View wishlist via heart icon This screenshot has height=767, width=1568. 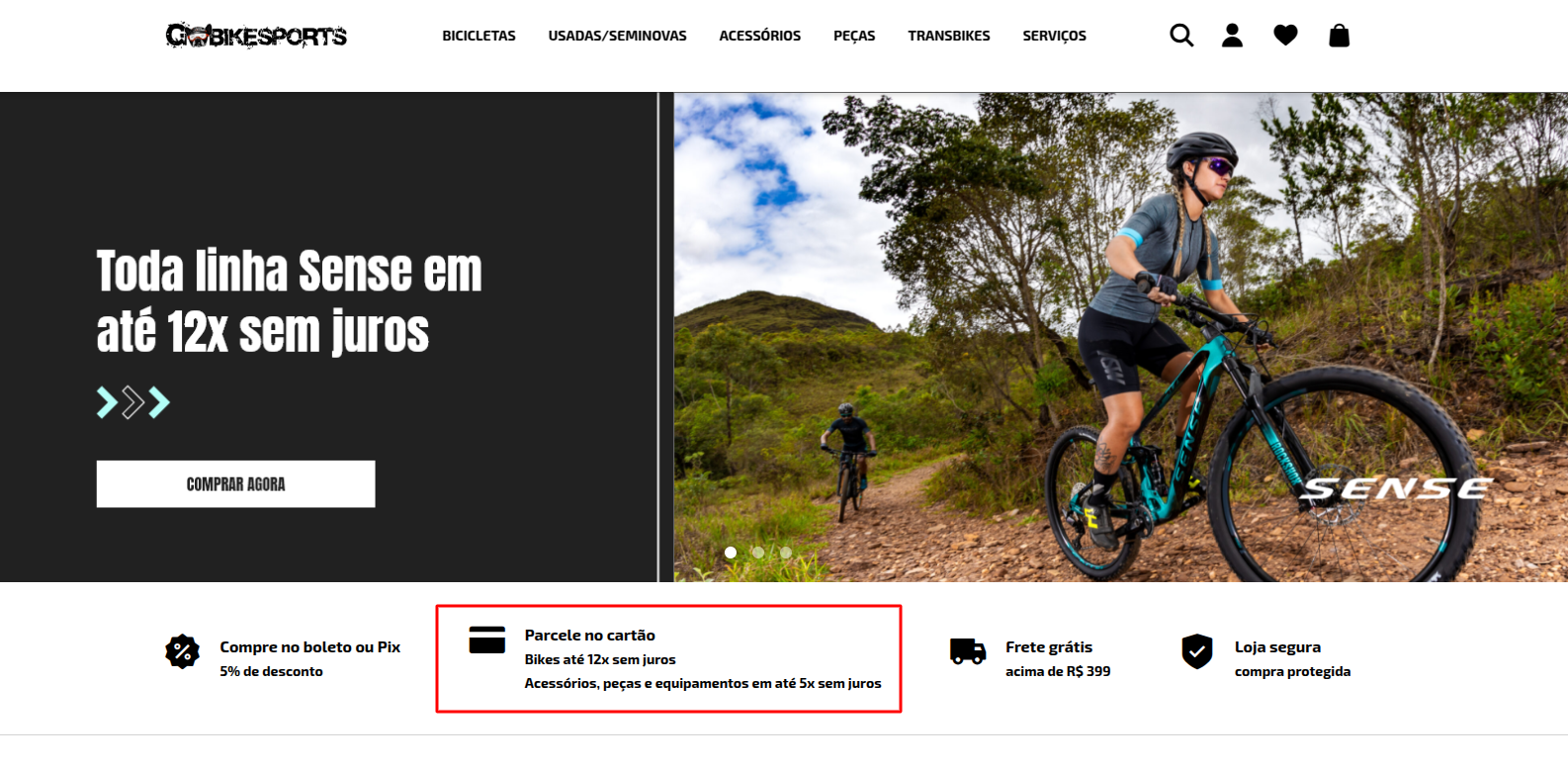pos(1285,36)
